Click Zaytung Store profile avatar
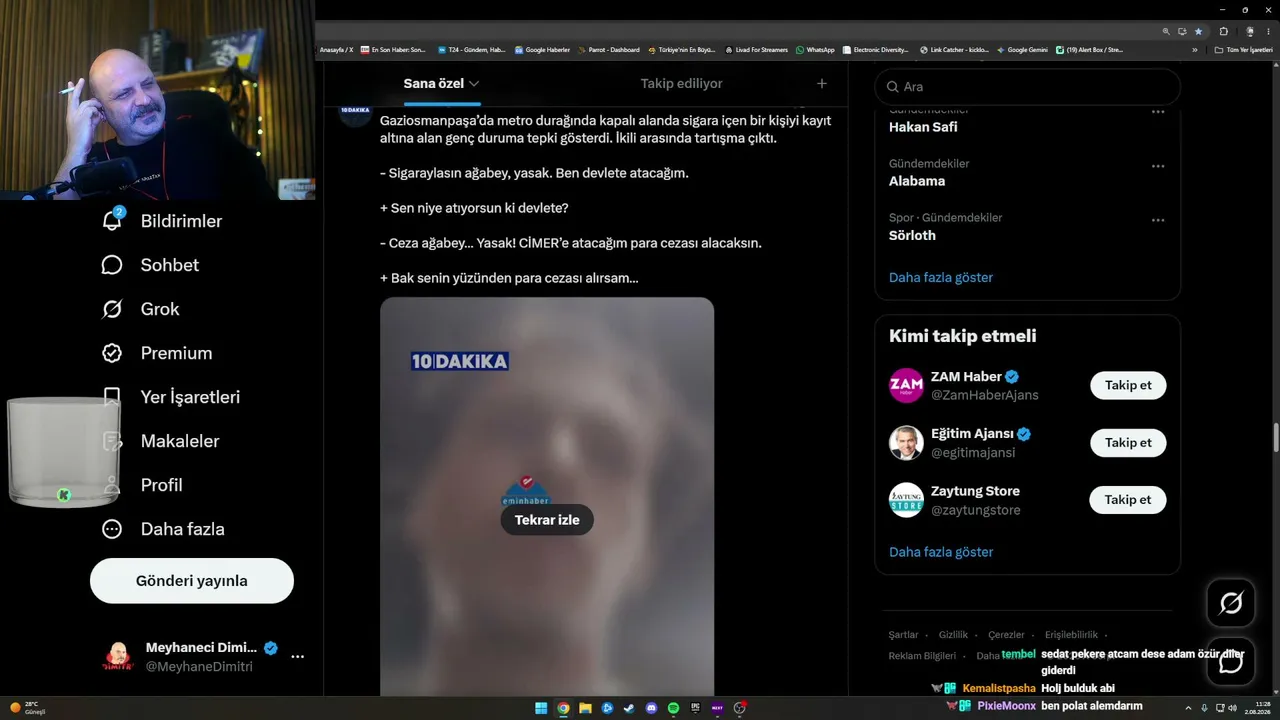The height and width of the screenshot is (720, 1280). (x=906, y=500)
